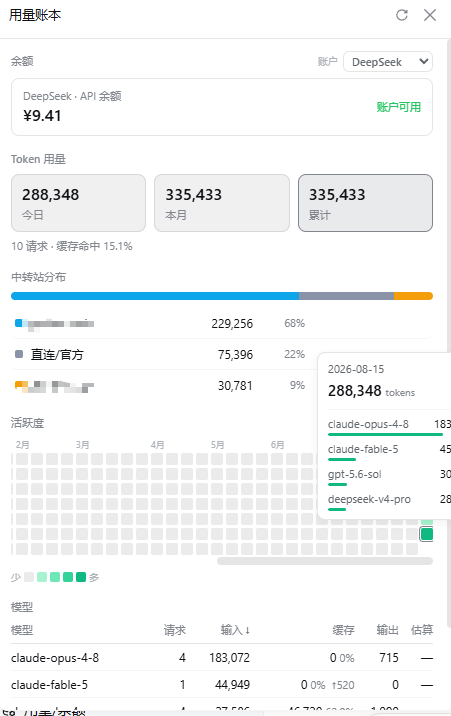This screenshot has height=716, width=451.
Task: Select the 累计 token usage card
Action: coord(365,203)
